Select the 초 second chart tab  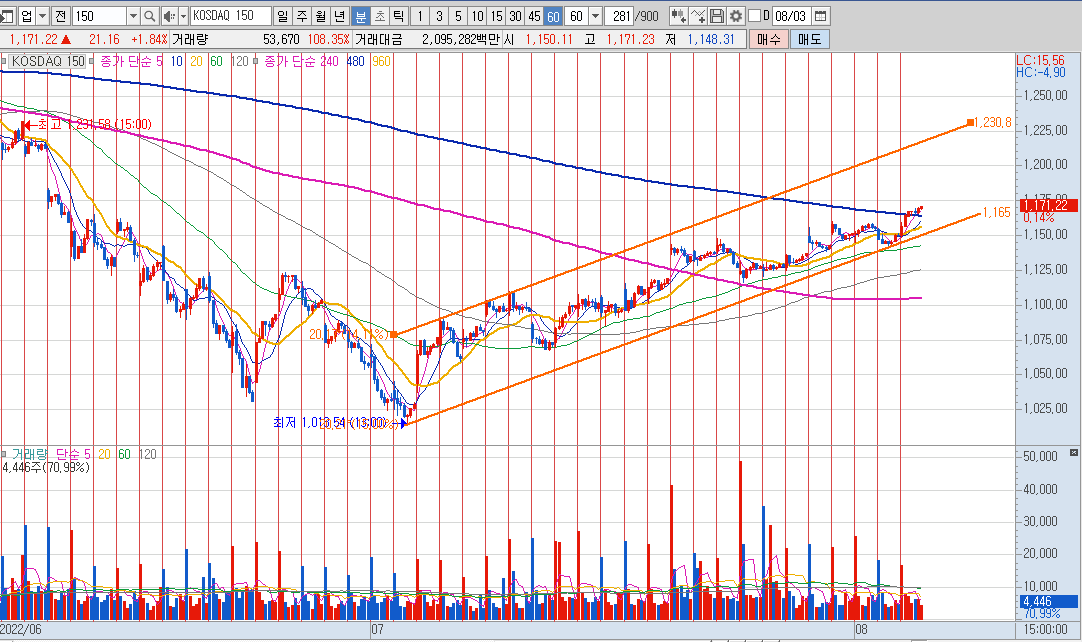coord(380,16)
